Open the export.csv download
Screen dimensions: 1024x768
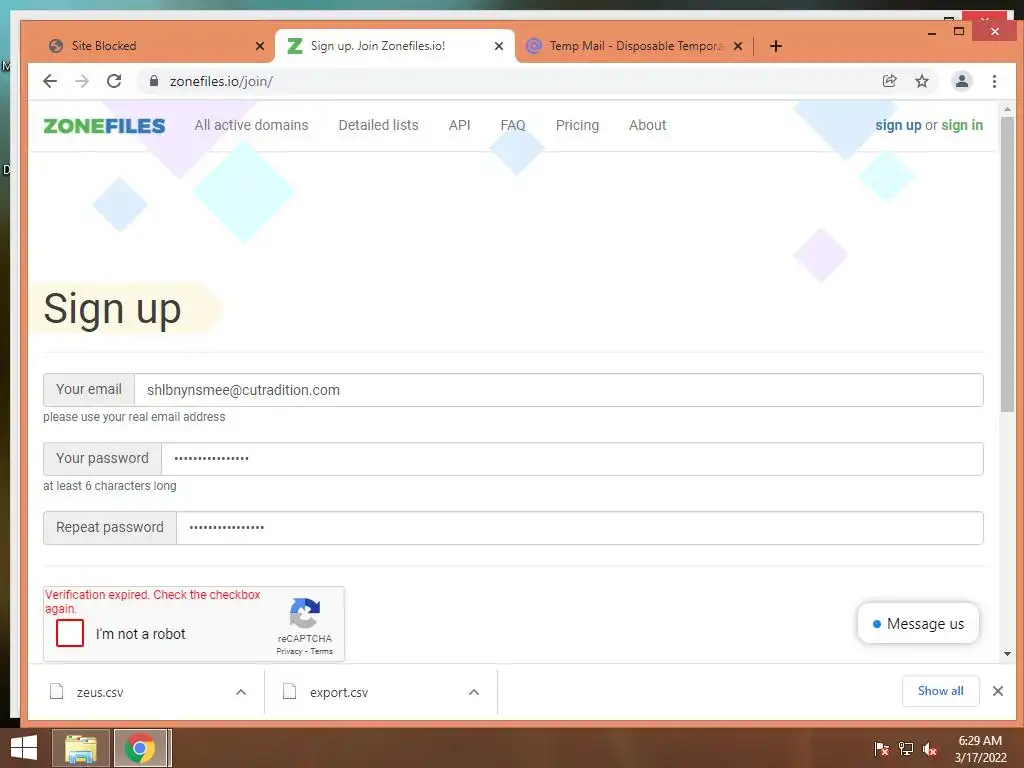339,692
